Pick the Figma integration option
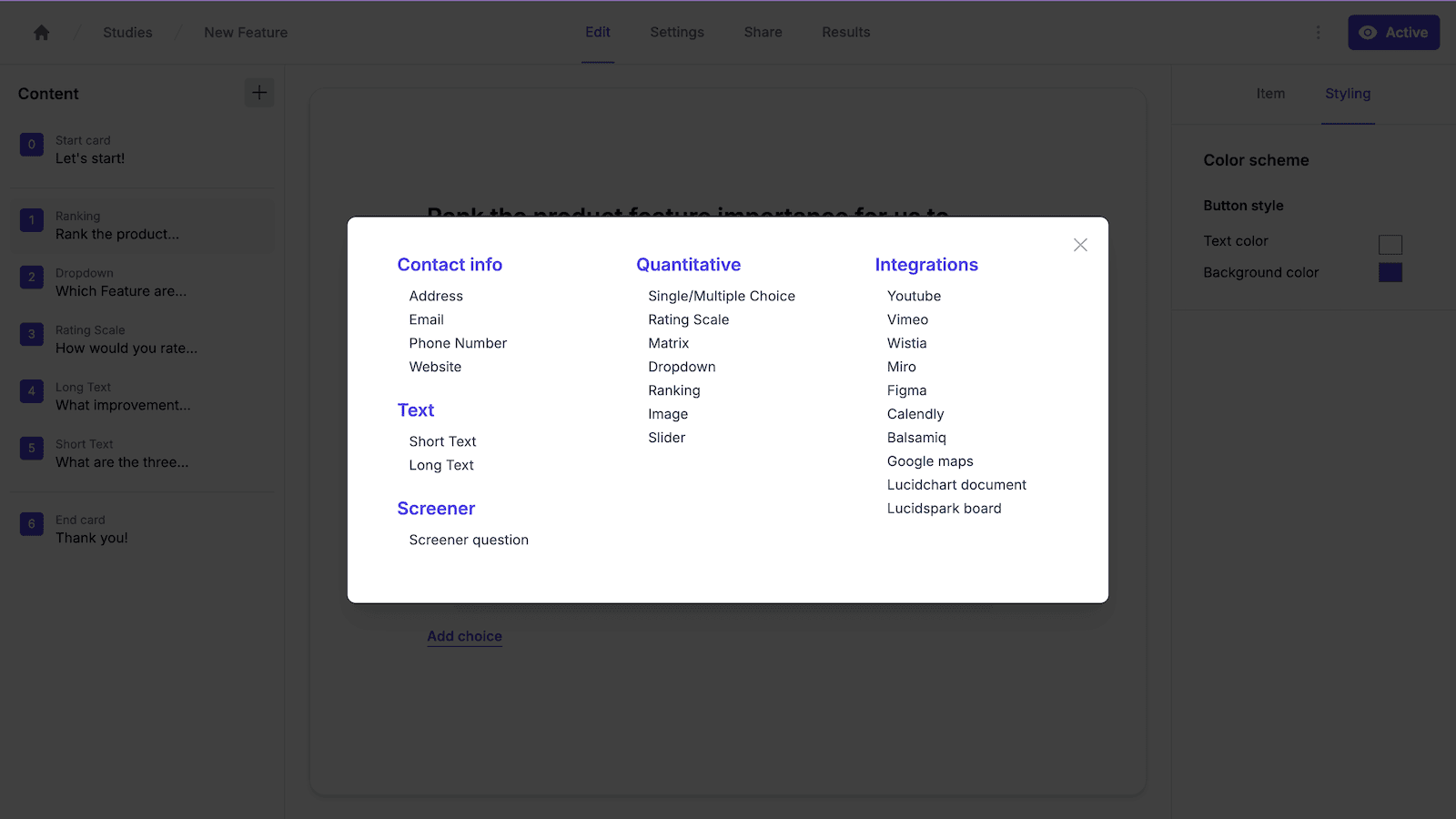This screenshot has height=819, width=1456. tap(906, 391)
